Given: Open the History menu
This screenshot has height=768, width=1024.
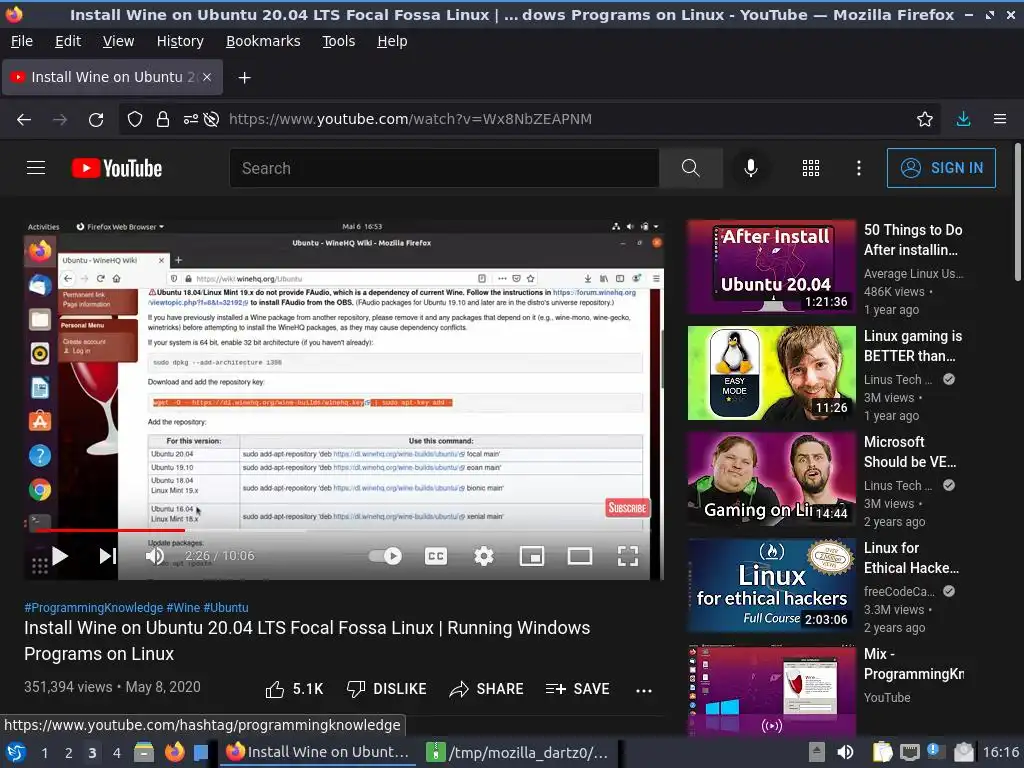Looking at the screenshot, I should (x=180, y=41).
